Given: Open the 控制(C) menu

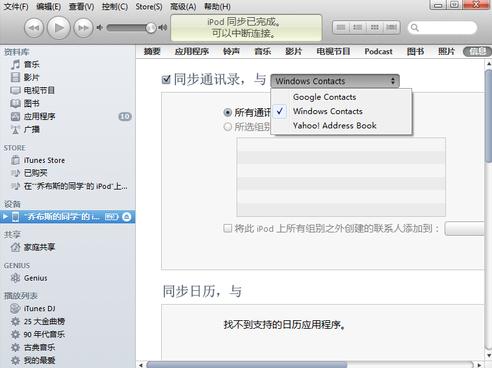Looking at the screenshot, I should (115, 7).
